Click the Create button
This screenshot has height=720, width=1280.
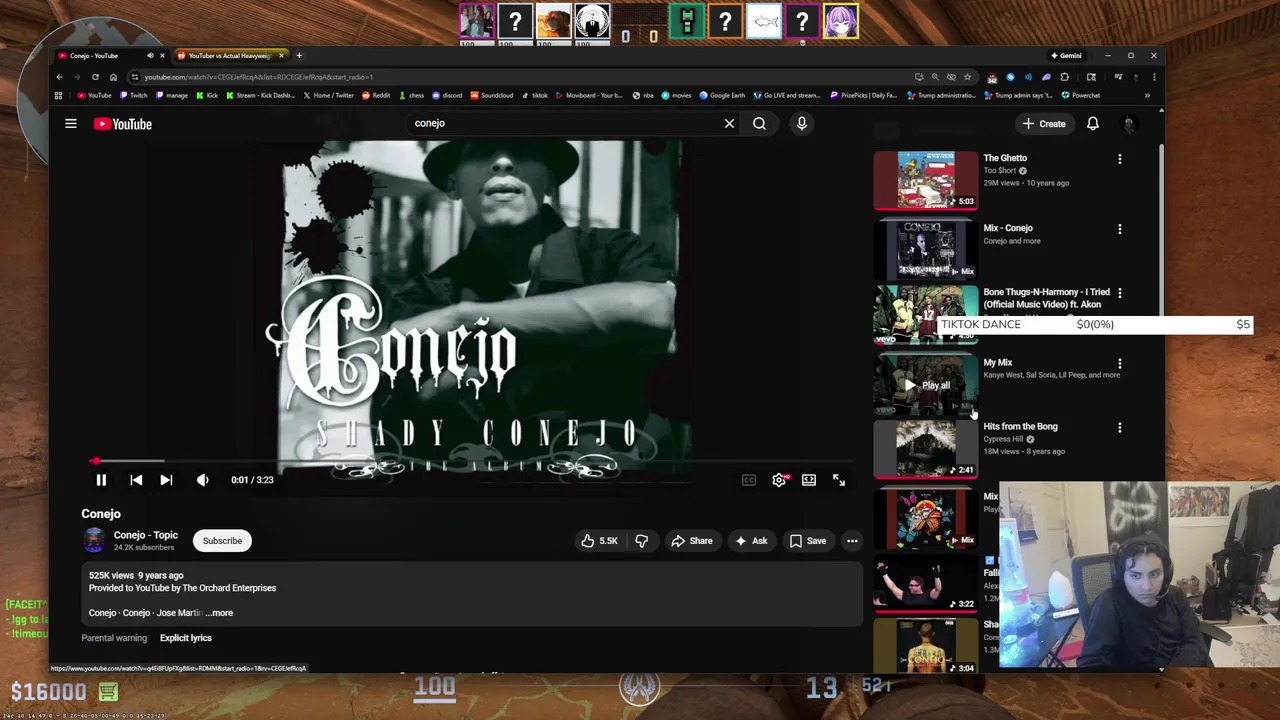[1044, 124]
